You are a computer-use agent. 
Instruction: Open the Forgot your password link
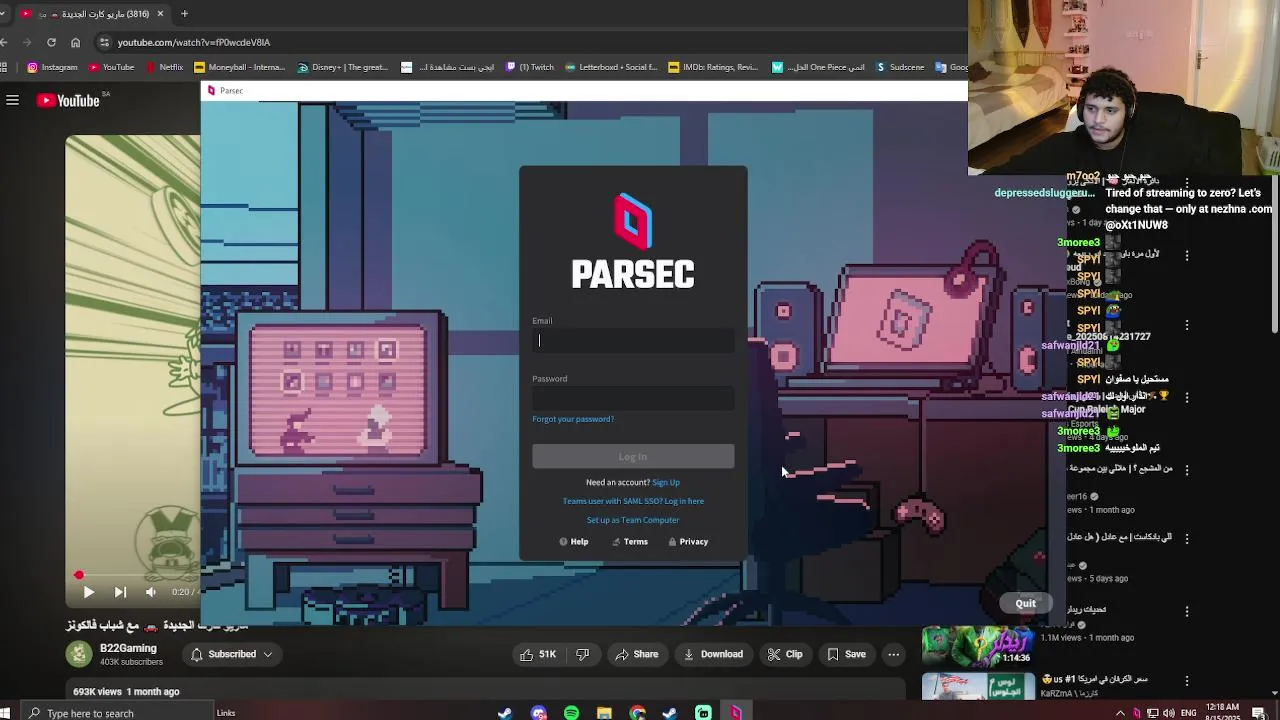tap(573, 419)
